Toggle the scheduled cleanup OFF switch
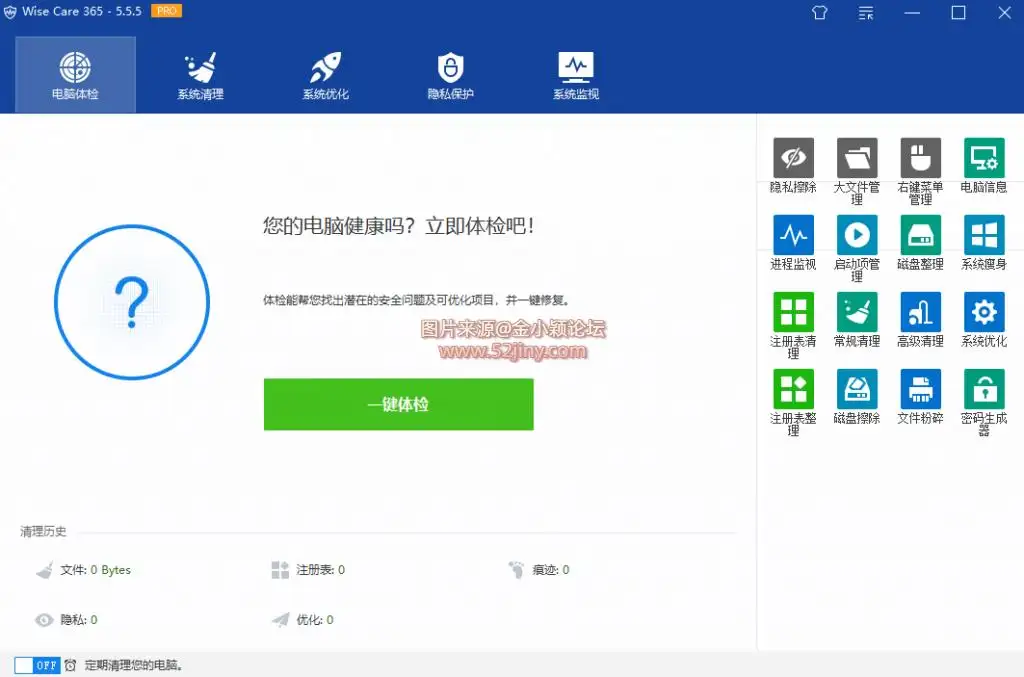Screen dimensions: 1024x677 [x=38, y=665]
